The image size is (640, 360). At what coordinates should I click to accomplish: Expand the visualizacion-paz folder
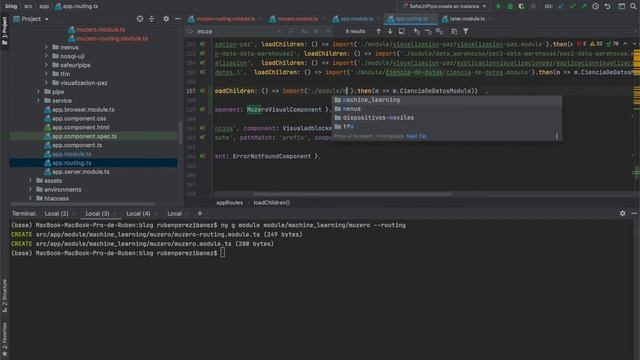46,83
